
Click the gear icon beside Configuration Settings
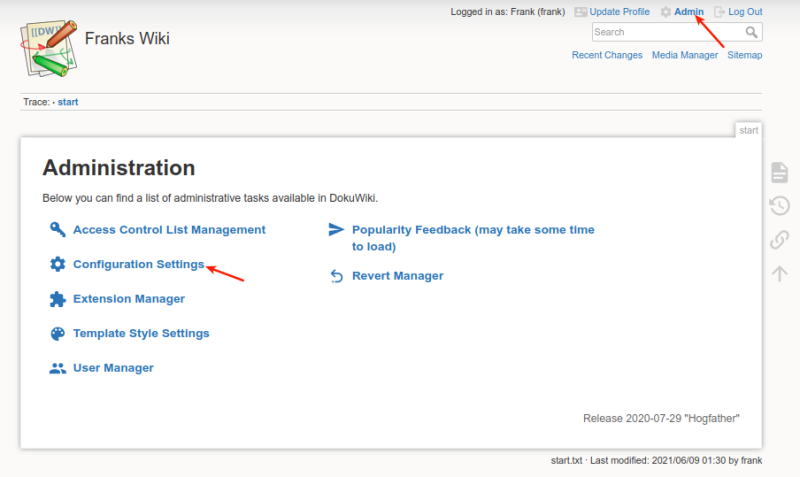58,264
